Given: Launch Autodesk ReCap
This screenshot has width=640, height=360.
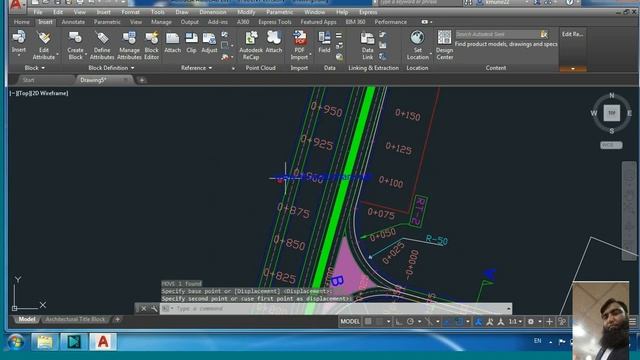Looking at the screenshot, I should click(x=251, y=45).
